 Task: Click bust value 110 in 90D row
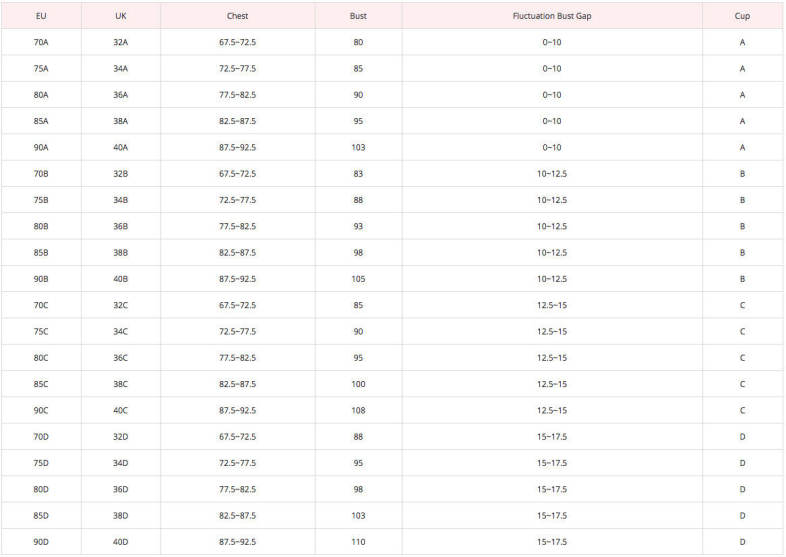coord(358,542)
